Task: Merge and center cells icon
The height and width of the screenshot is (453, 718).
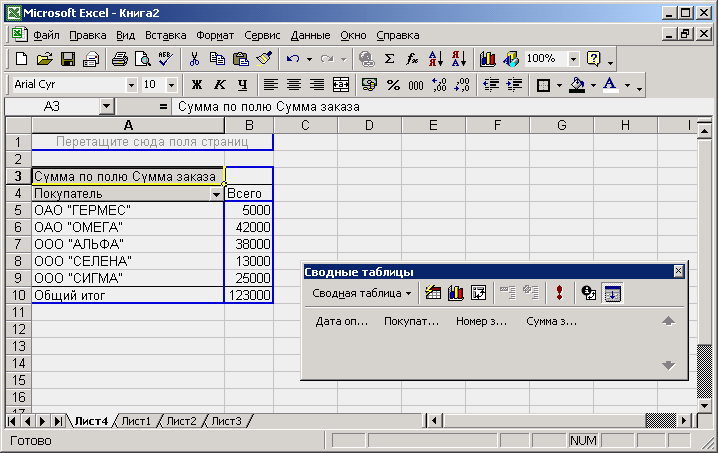Action: pos(341,85)
